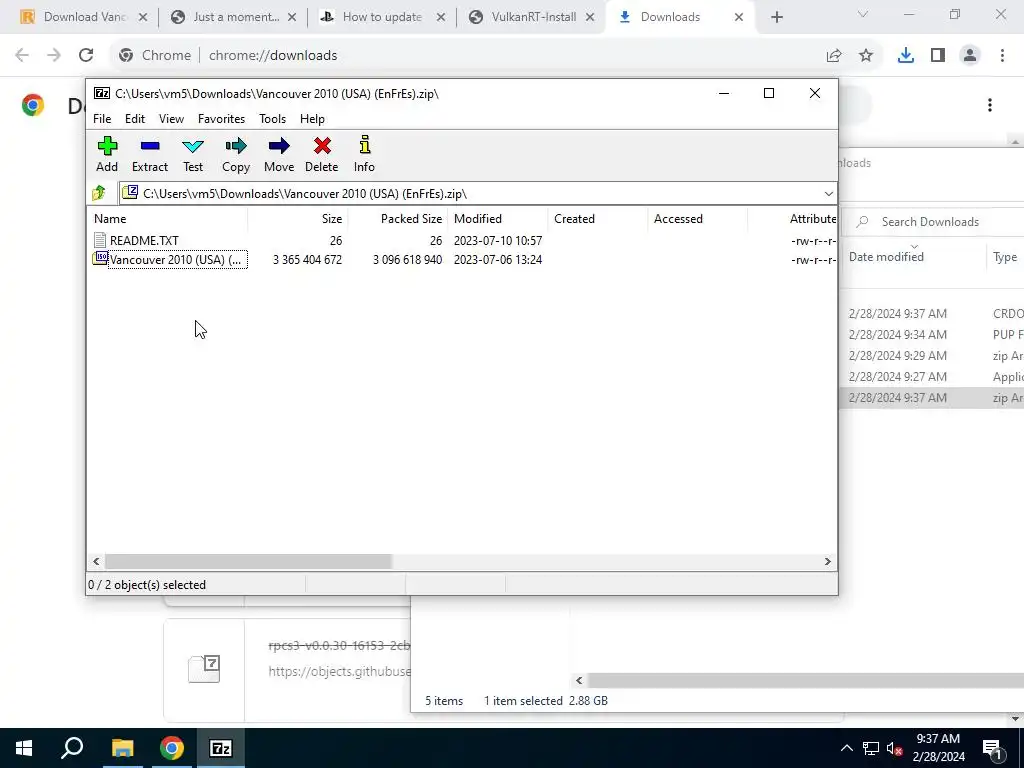
Task: Open Chrome downloads tray icon
Action: tap(906, 56)
